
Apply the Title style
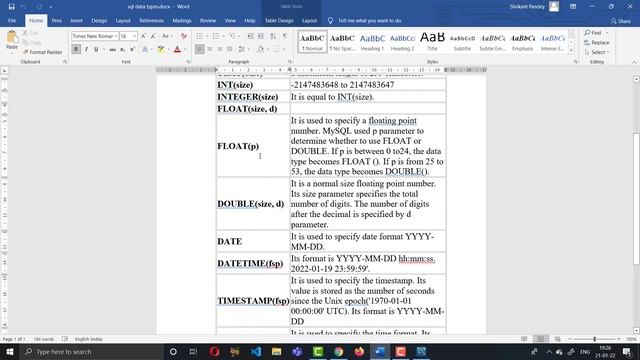pos(432,42)
